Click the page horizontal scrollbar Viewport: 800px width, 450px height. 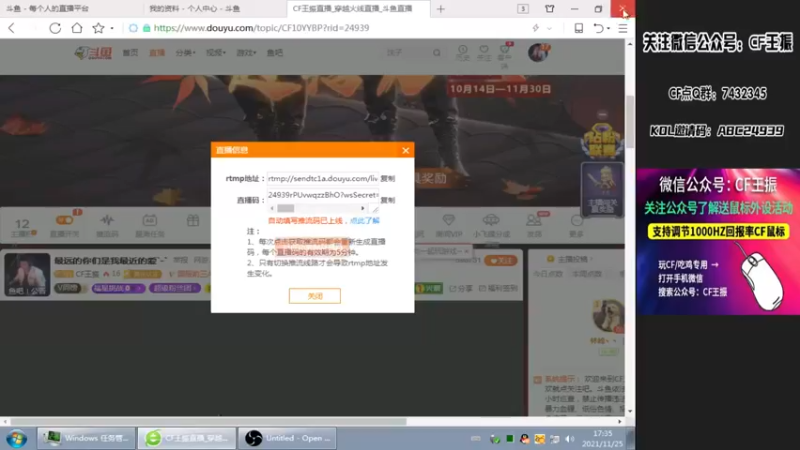pos(209,422)
